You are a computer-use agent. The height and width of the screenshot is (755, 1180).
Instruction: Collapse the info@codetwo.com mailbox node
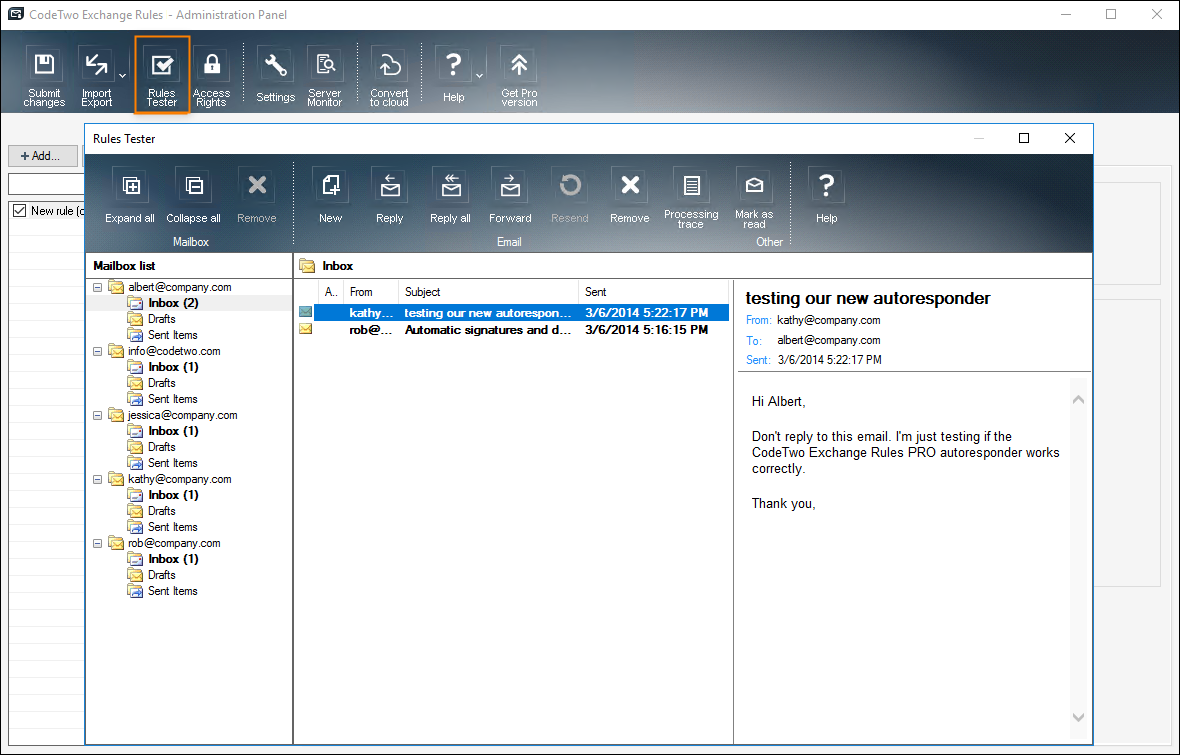[97, 352]
